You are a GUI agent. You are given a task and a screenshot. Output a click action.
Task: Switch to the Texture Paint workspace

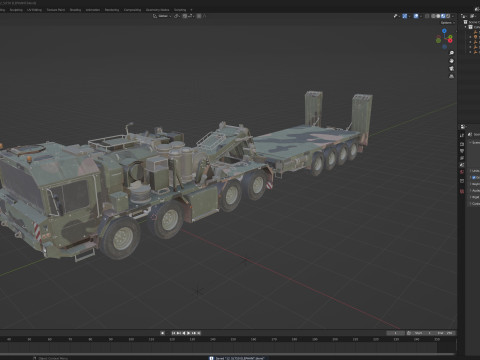click(56, 10)
